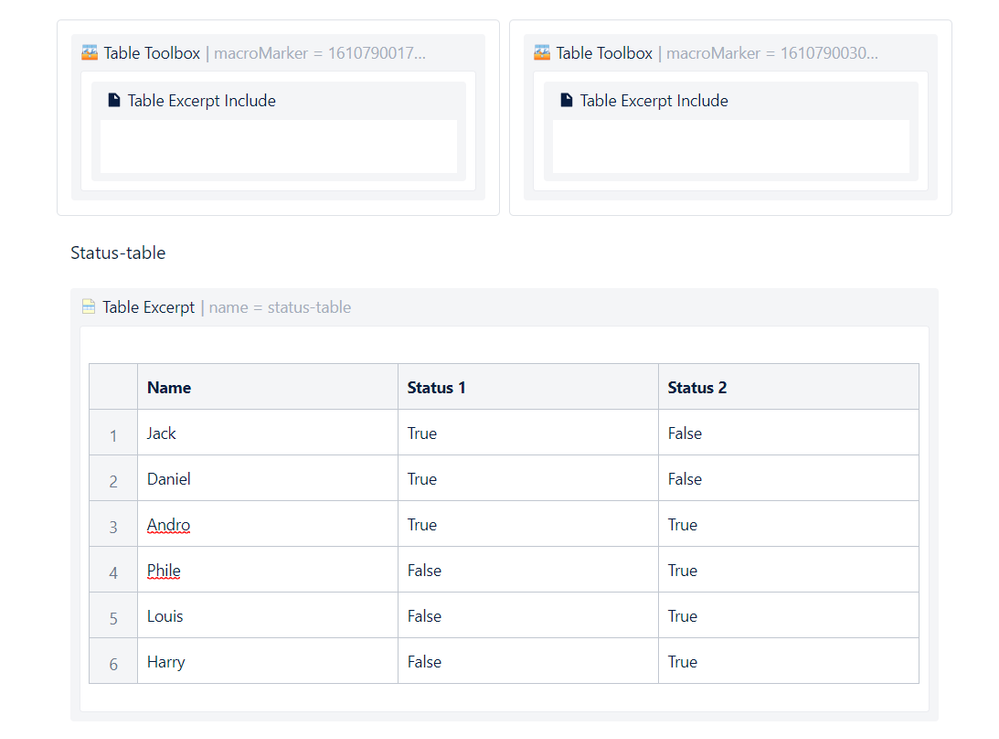Click the Status-table heading text
Image resolution: width=999 pixels, height=739 pixels.
pyautogui.click(x=118, y=253)
